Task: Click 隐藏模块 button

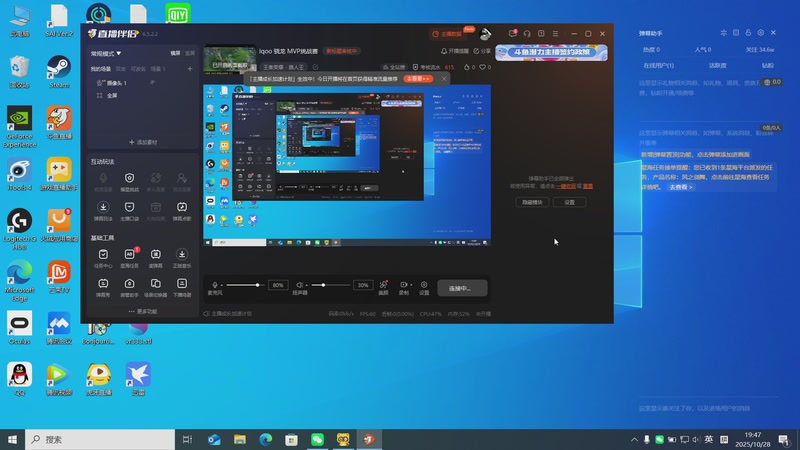Action: [532, 203]
